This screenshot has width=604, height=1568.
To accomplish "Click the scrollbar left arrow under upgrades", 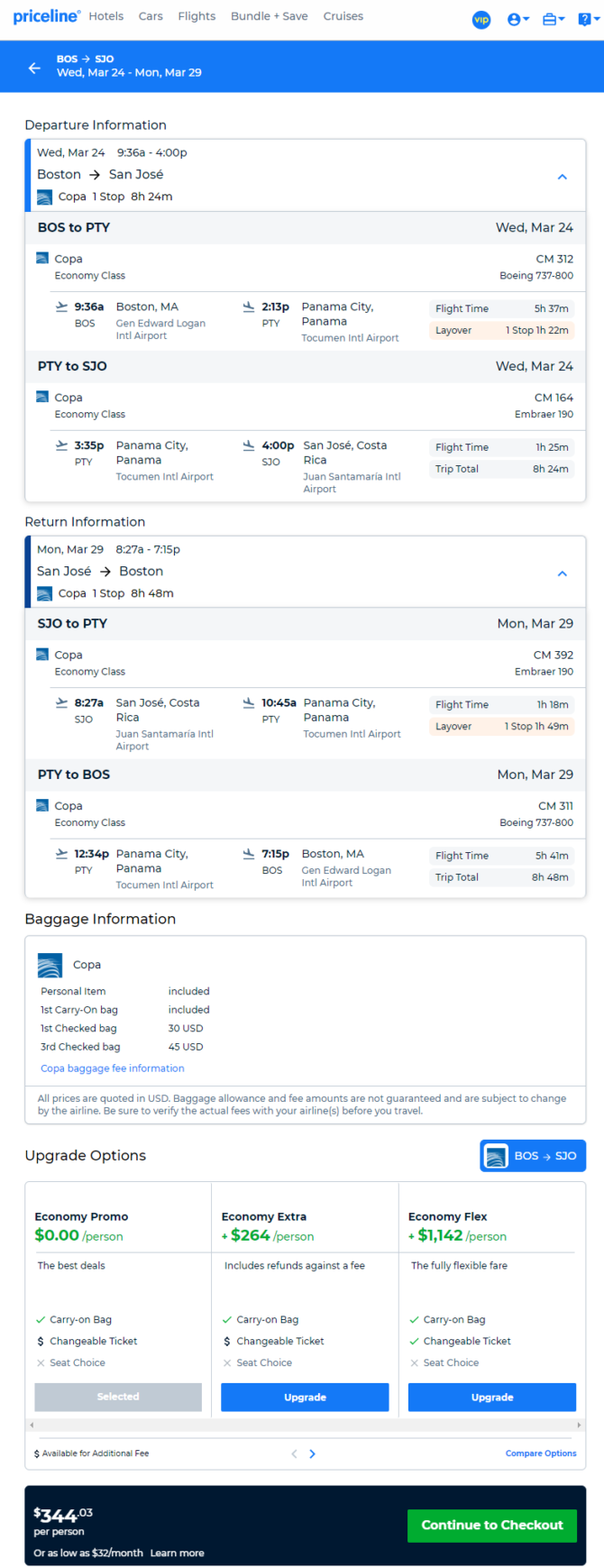I will tap(32, 1425).
